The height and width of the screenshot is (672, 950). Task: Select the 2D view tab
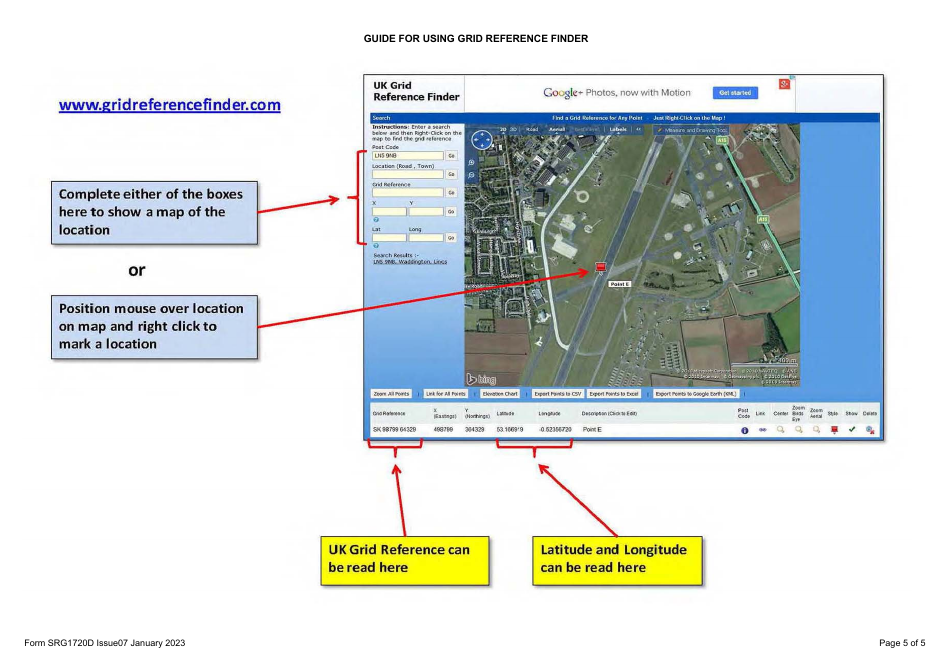[x=503, y=128]
